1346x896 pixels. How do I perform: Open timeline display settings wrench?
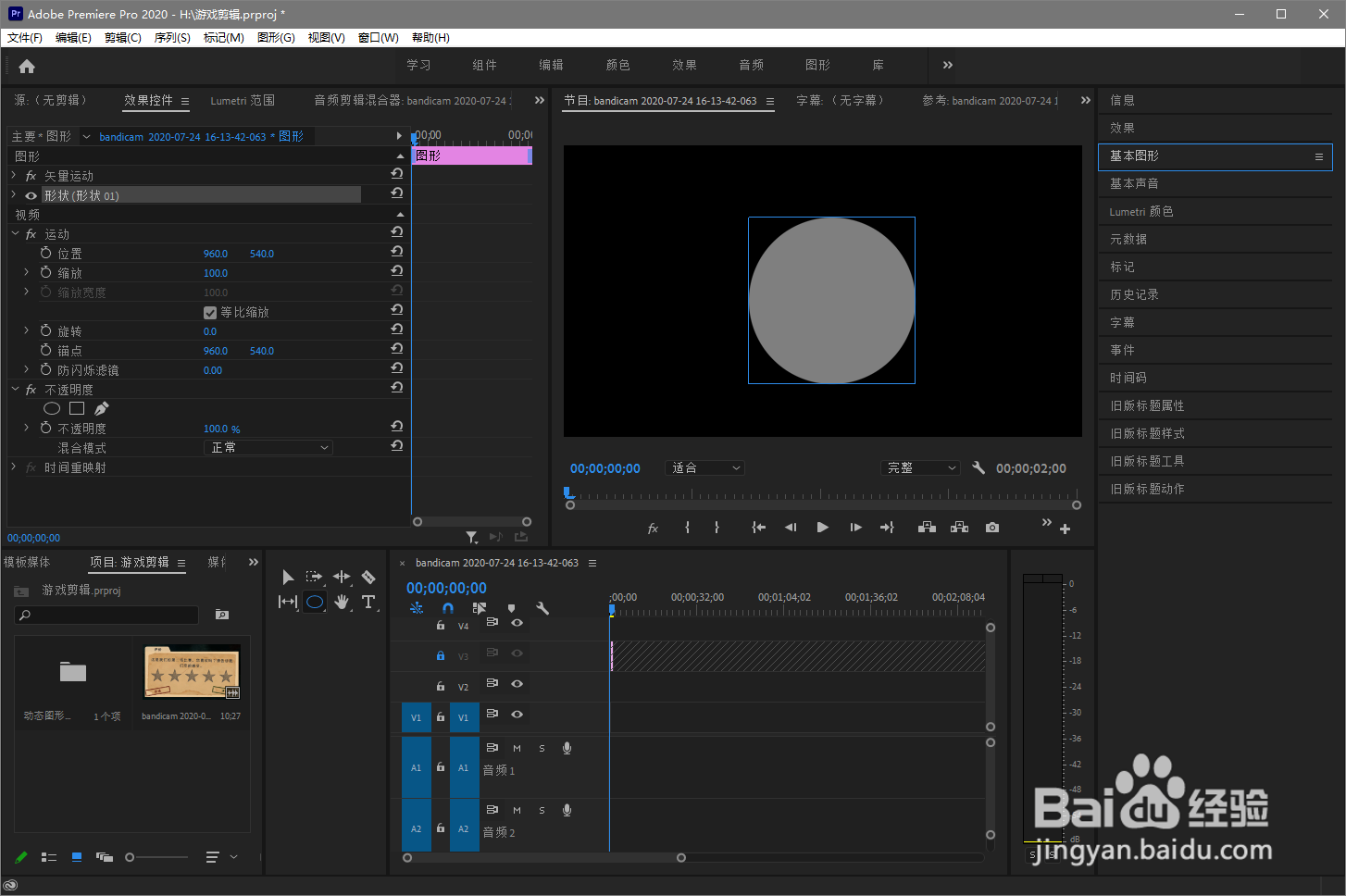tap(542, 608)
